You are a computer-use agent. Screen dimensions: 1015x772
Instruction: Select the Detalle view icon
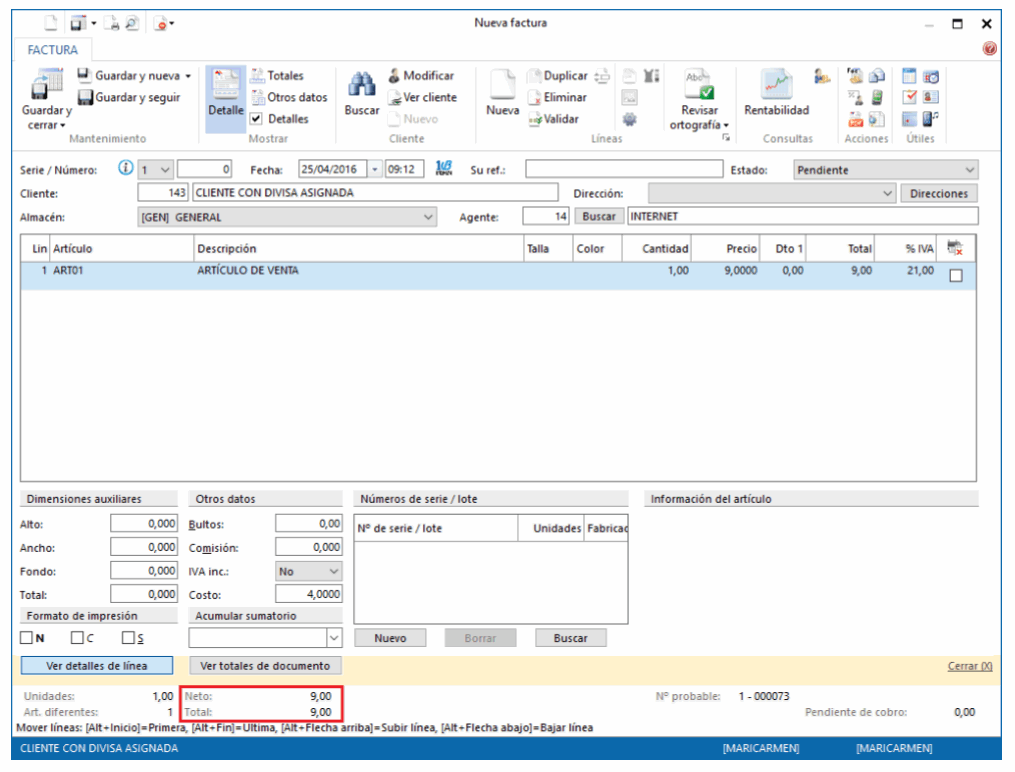pyautogui.click(x=227, y=90)
